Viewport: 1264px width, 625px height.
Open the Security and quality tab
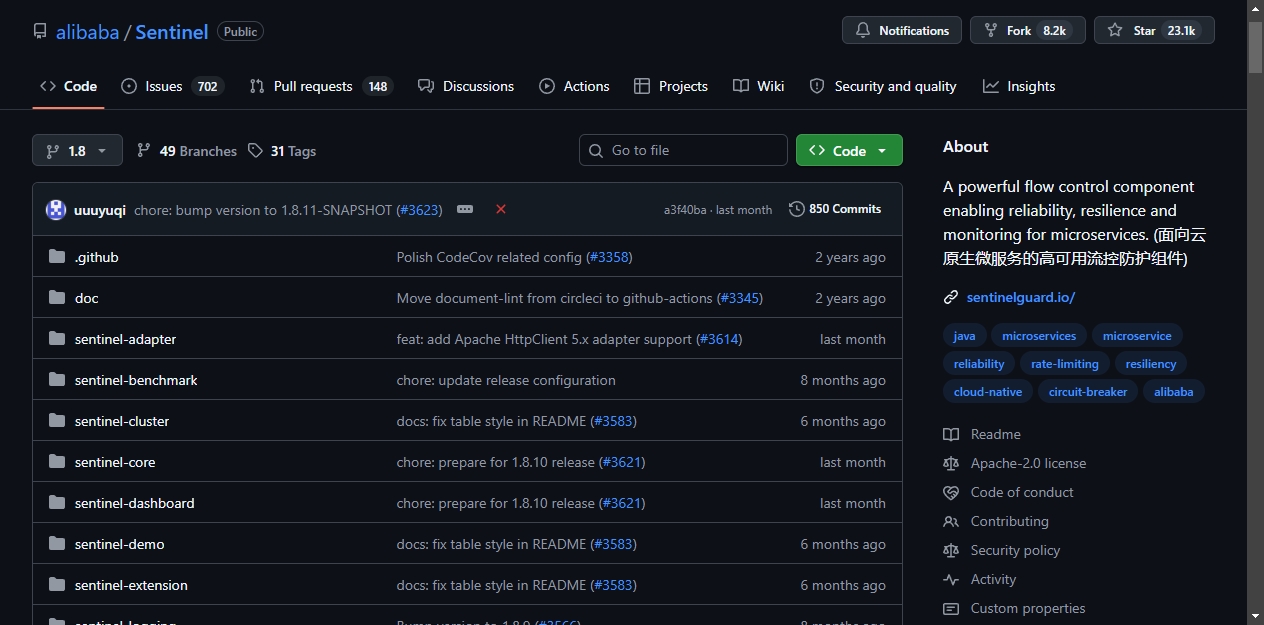pos(883,86)
